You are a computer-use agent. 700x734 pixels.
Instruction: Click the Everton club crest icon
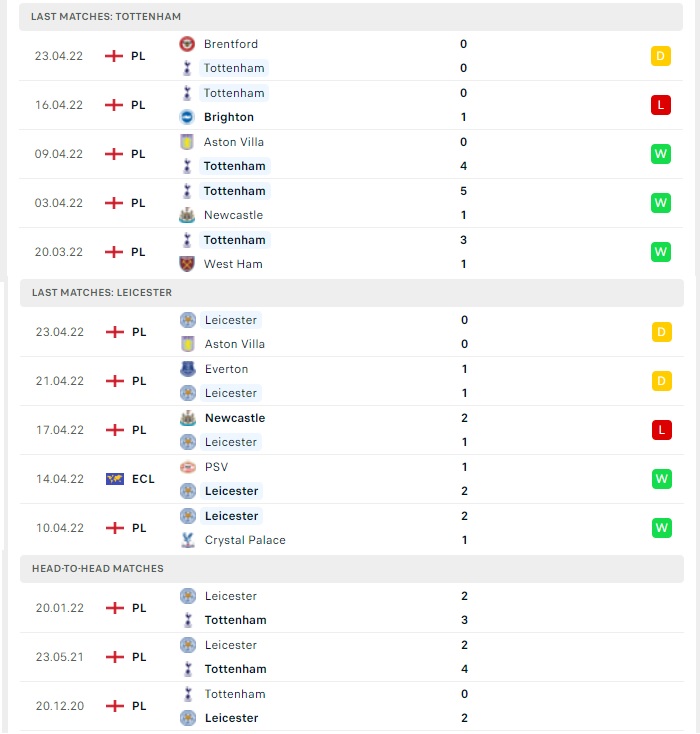188,369
